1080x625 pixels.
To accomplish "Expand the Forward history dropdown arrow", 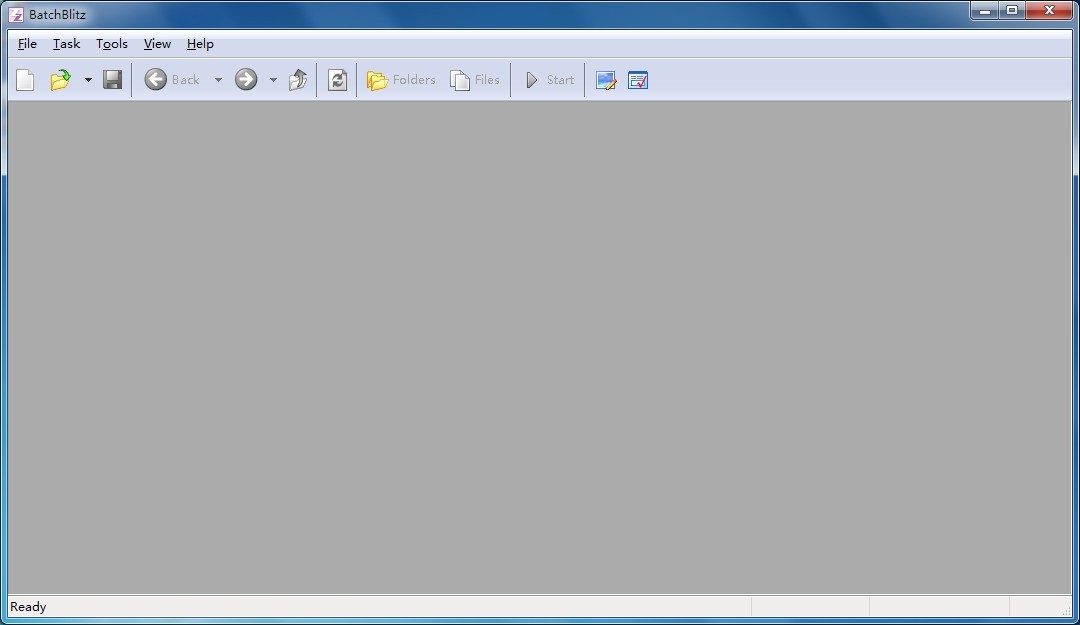I will click(x=273, y=80).
